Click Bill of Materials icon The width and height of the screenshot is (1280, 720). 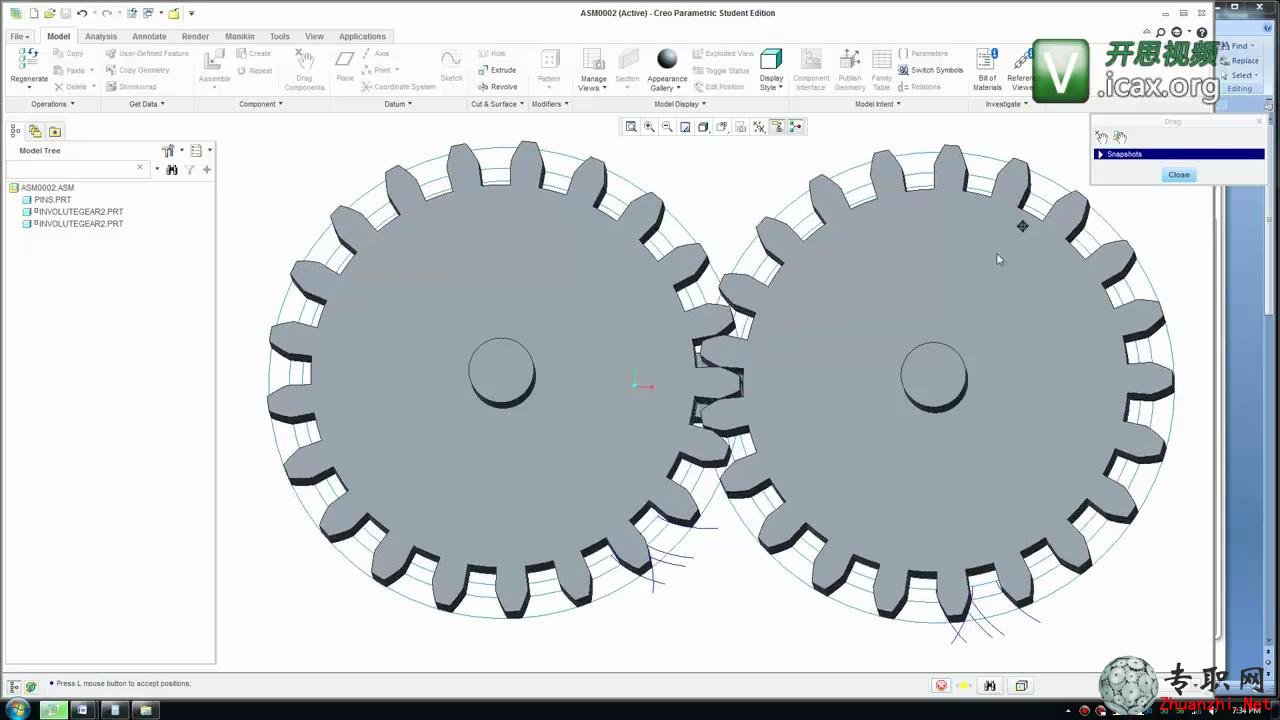[987, 59]
